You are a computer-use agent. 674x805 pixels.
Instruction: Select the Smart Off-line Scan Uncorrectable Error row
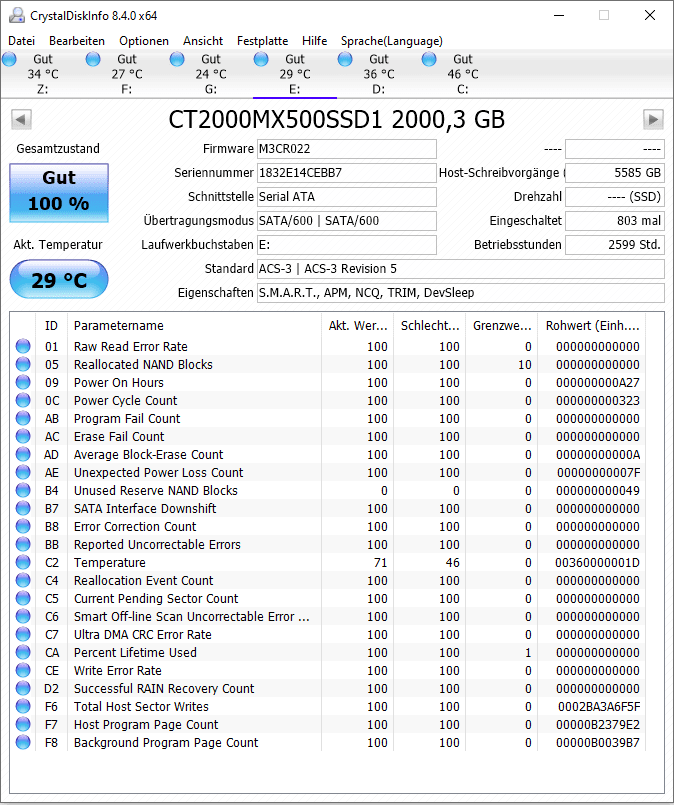pyautogui.click(x=329, y=616)
